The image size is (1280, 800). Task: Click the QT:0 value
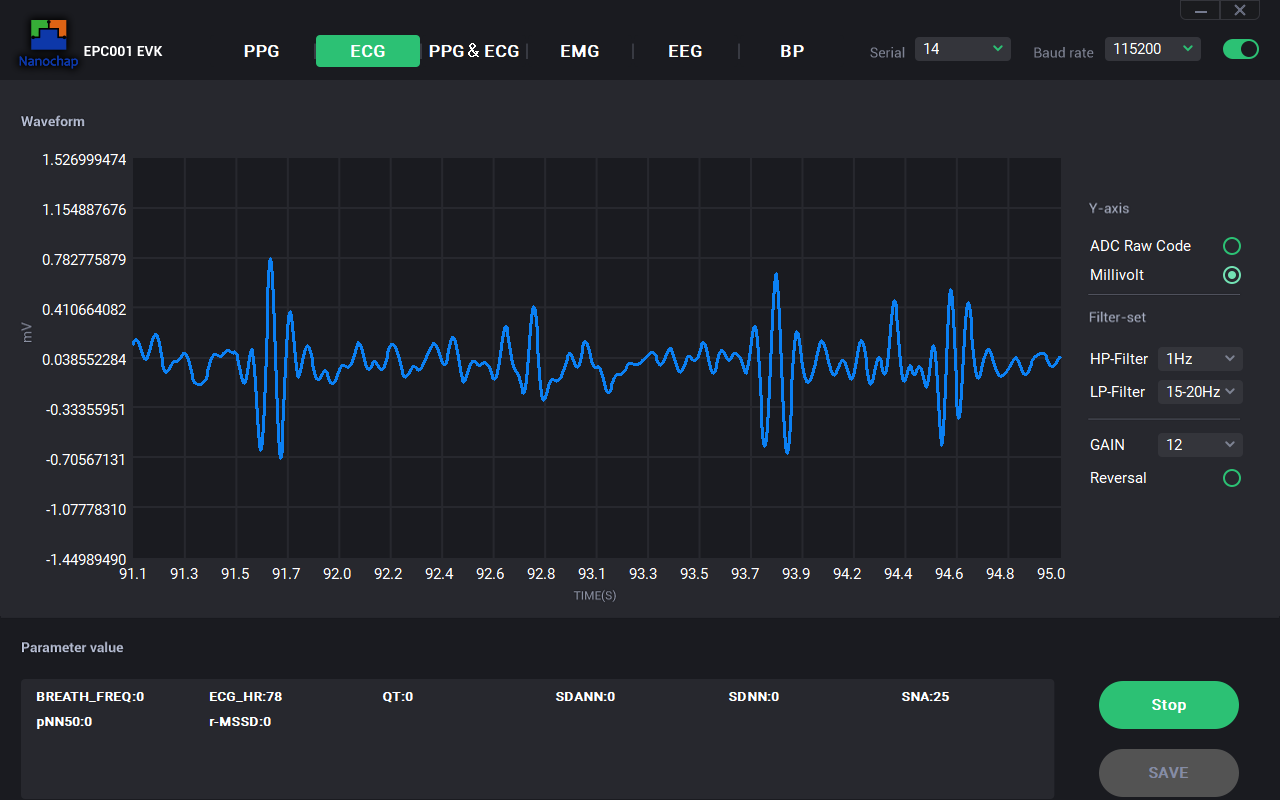coord(398,697)
